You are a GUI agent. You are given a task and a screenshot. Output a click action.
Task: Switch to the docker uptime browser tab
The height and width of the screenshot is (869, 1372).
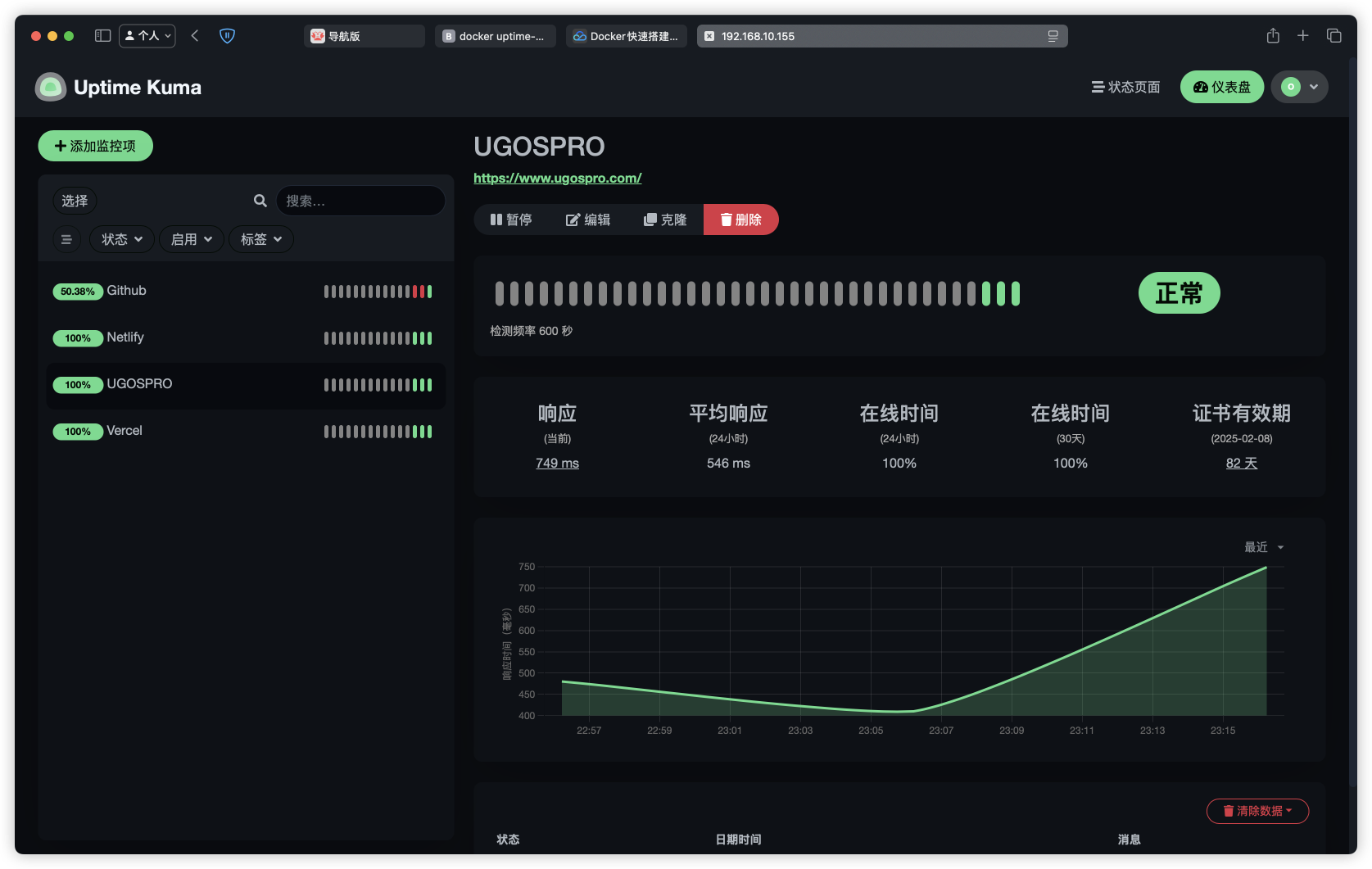coord(495,36)
